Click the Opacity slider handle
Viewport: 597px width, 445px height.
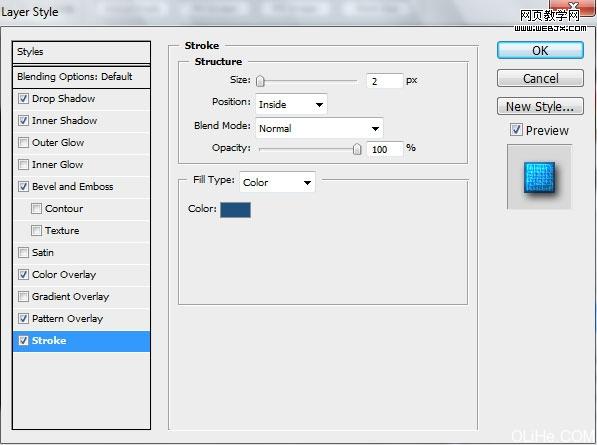tap(357, 148)
